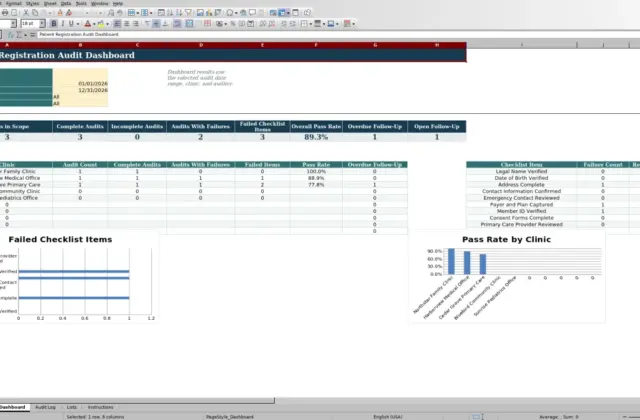Open the Window menu
This screenshot has height=420, width=640.
coord(100,3)
